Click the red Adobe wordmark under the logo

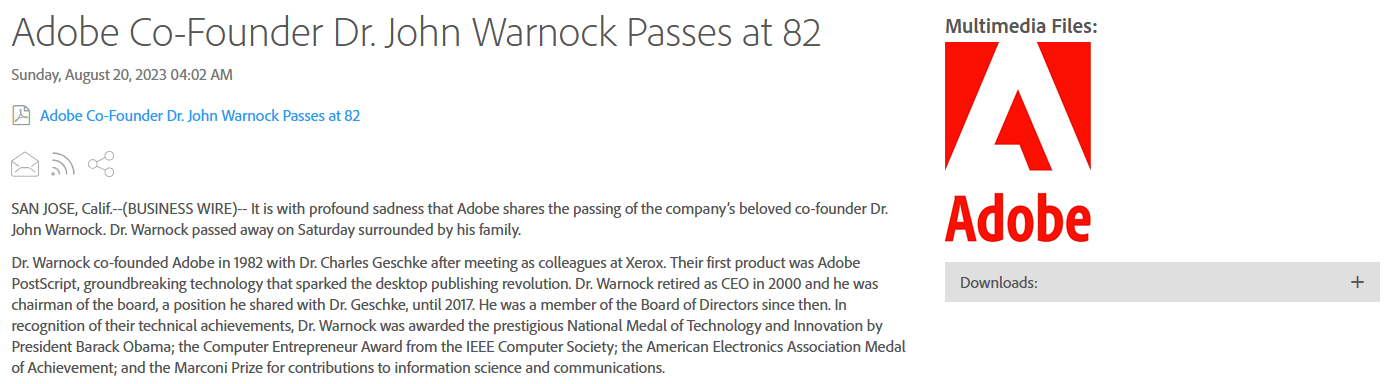coord(1018,218)
